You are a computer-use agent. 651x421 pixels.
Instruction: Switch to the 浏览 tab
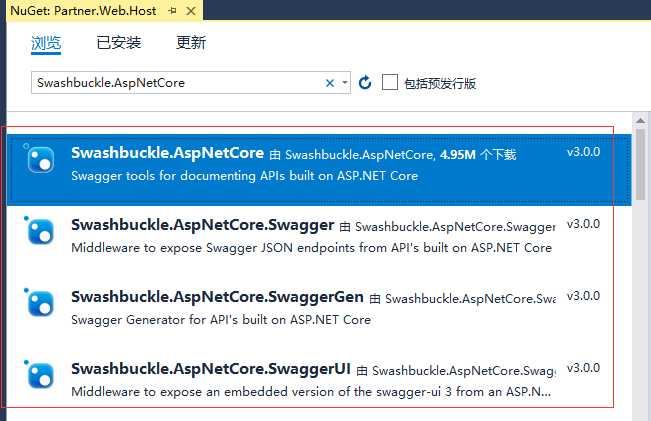coord(46,43)
